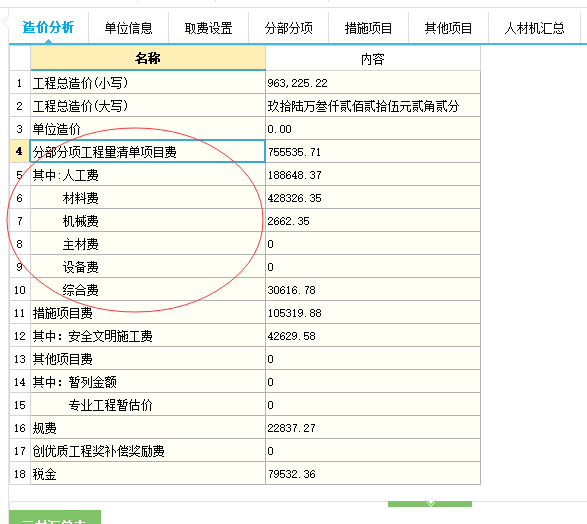
Task: Select the 专业工程暂估价 cell
Action: coord(148,405)
